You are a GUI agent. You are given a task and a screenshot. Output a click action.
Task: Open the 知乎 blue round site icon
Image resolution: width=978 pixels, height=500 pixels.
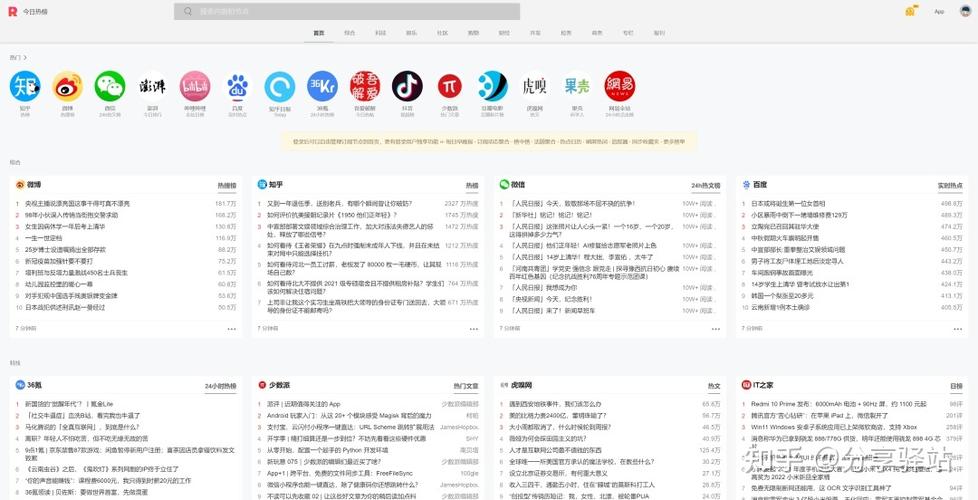click(25, 86)
